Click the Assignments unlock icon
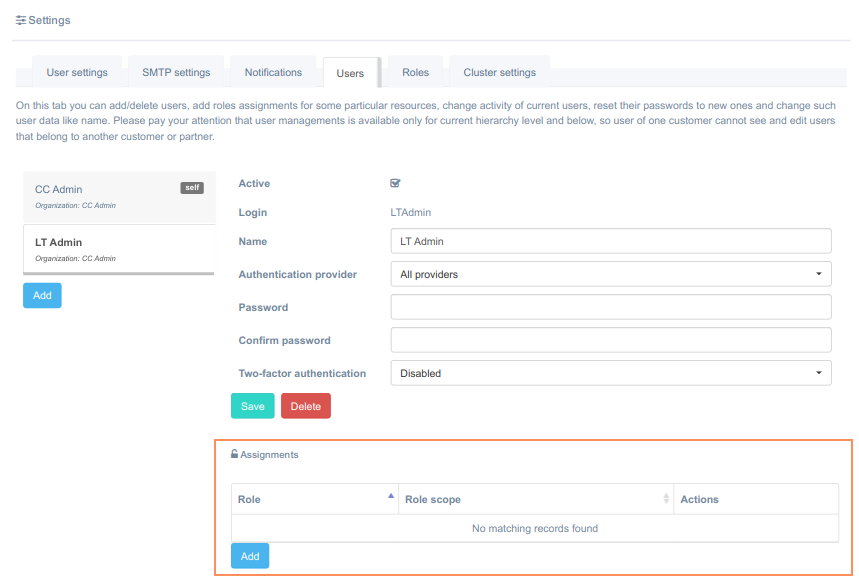Viewport: 859px width, 580px height. (234, 454)
